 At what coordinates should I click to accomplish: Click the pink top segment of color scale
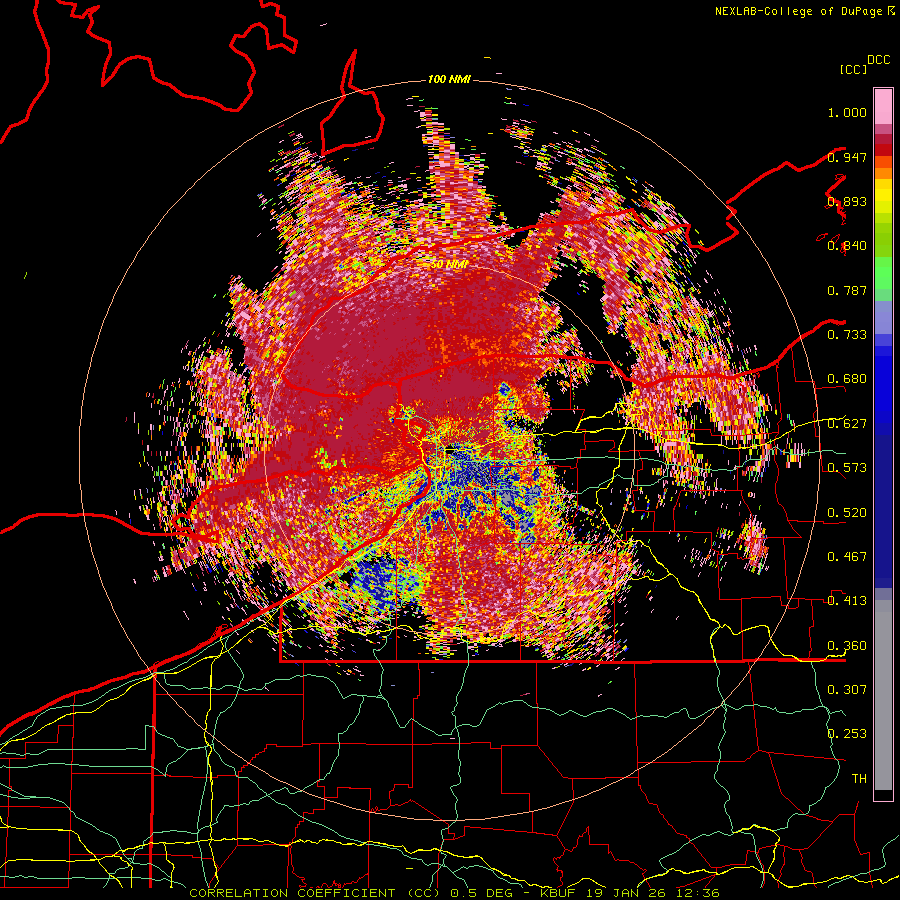point(883,106)
